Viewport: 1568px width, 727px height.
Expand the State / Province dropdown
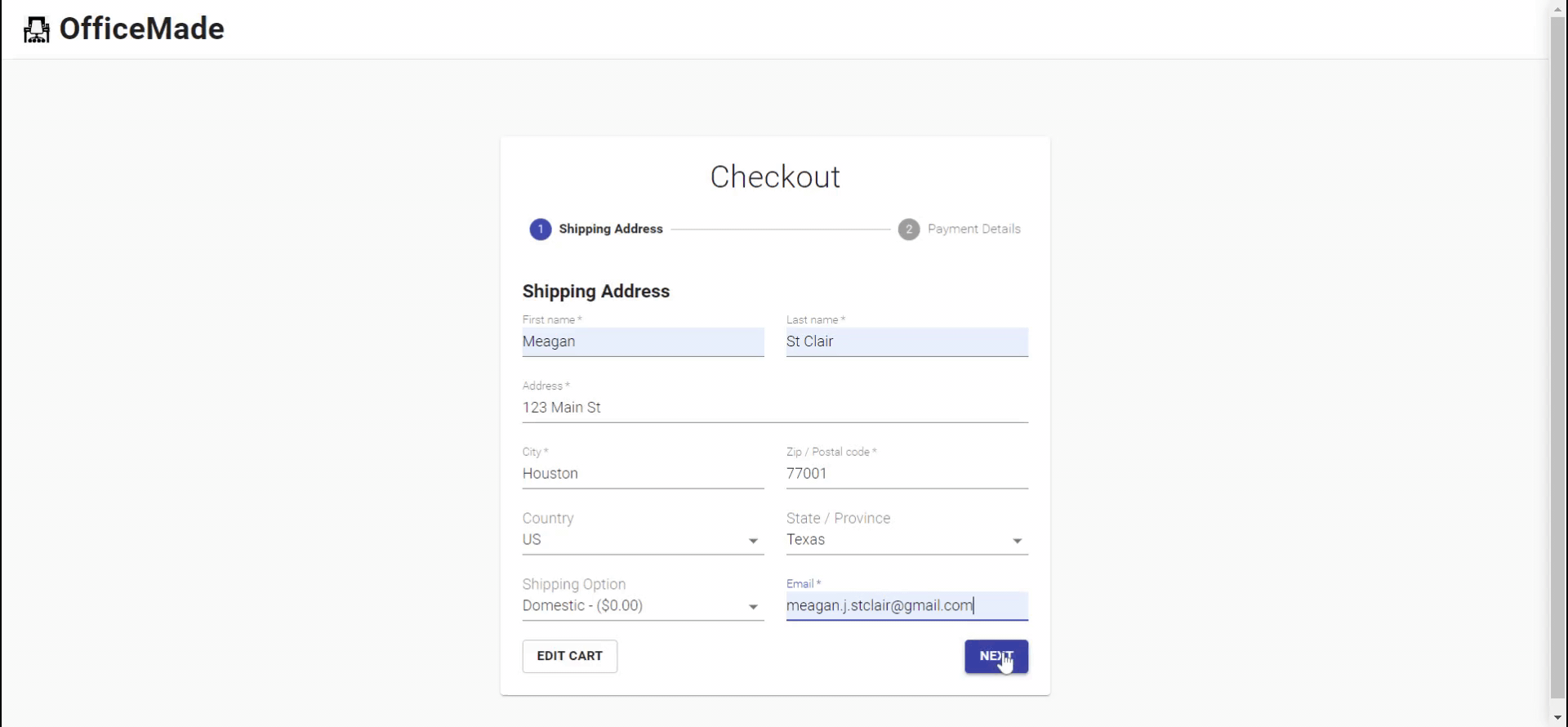coord(1017,541)
